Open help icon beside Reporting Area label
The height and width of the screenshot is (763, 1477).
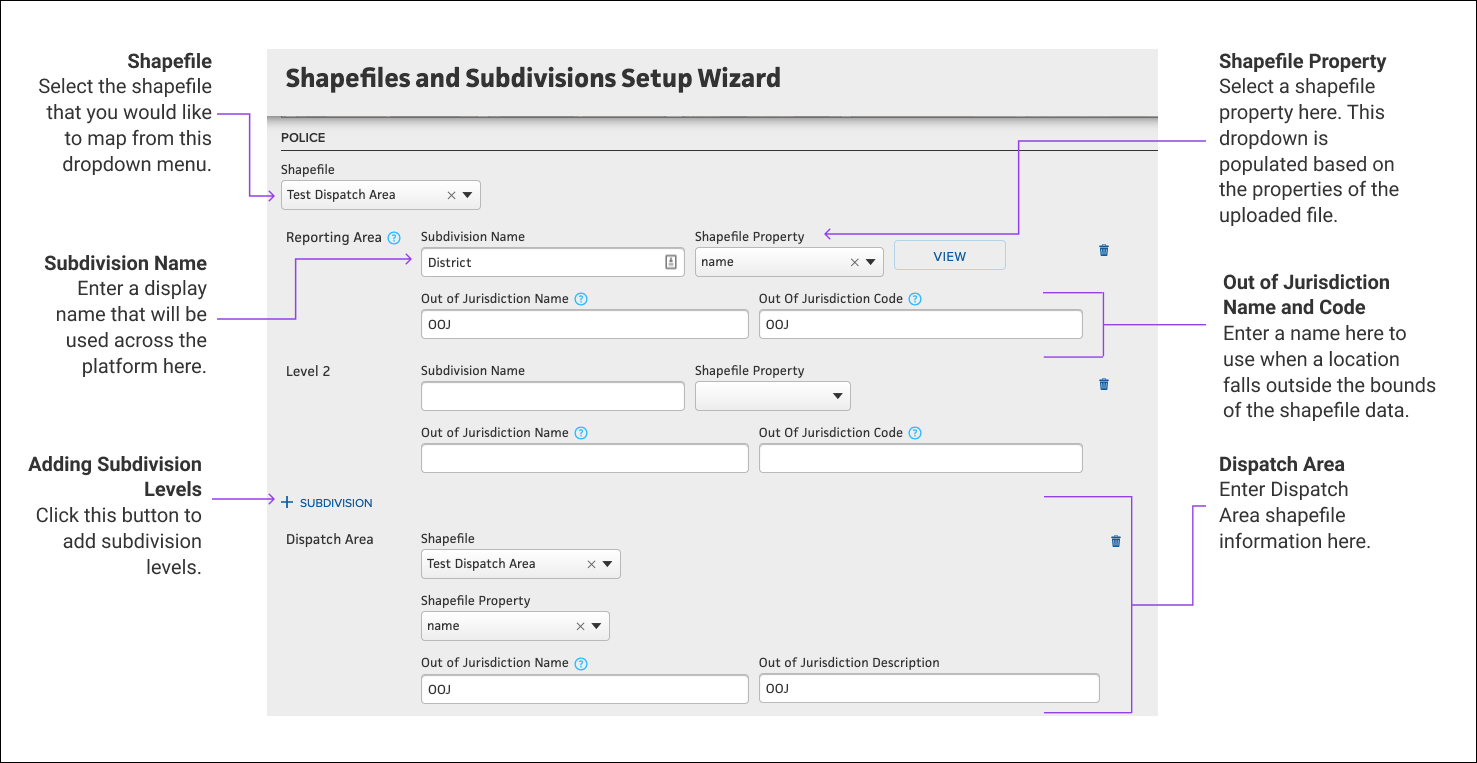point(394,238)
